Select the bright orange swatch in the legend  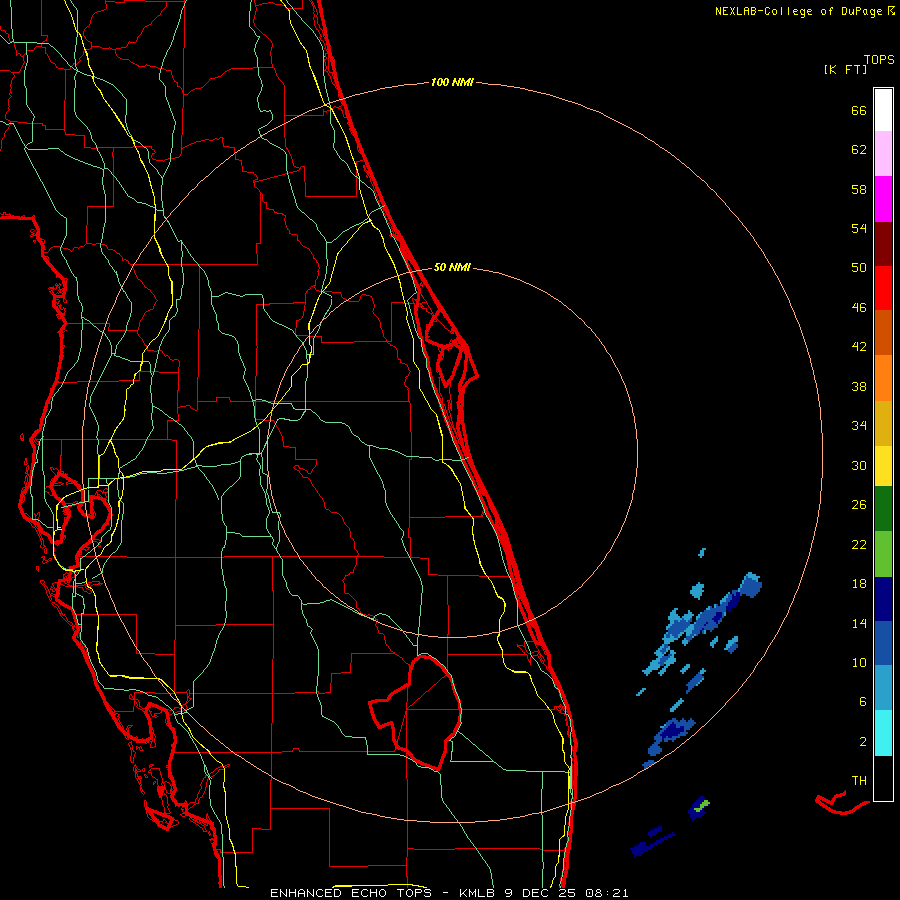[x=883, y=378]
